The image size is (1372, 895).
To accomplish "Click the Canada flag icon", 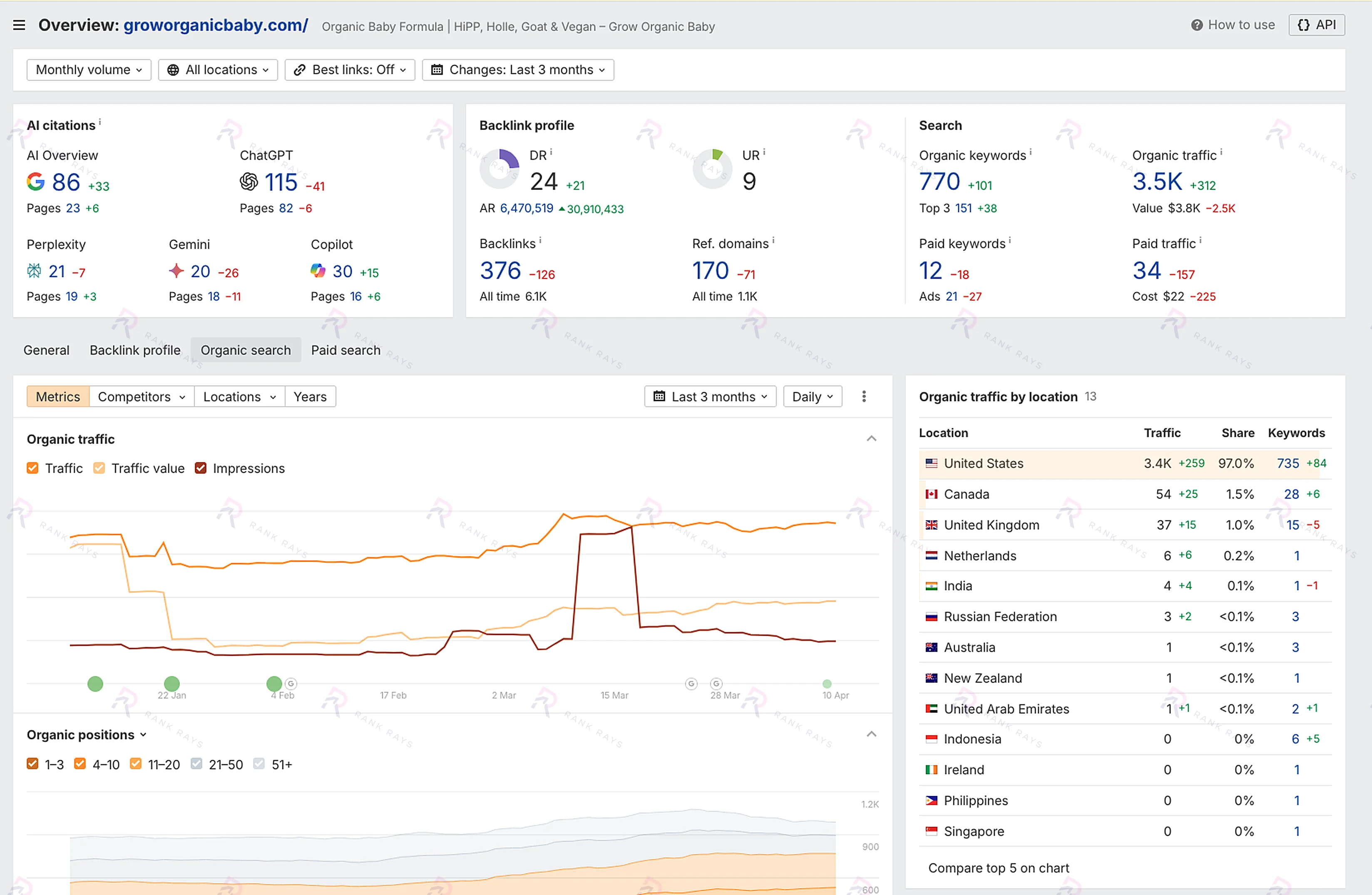I will [x=931, y=494].
